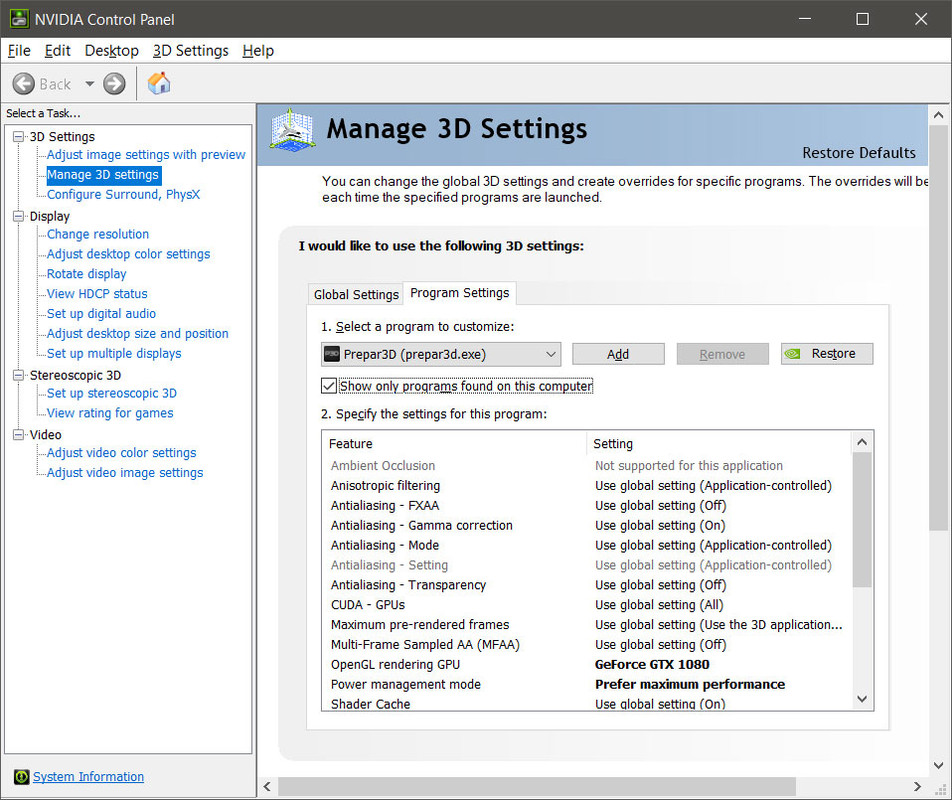This screenshot has width=952, height=800.
Task: Select Antialiasing - Transparency row
Action: tap(586, 585)
